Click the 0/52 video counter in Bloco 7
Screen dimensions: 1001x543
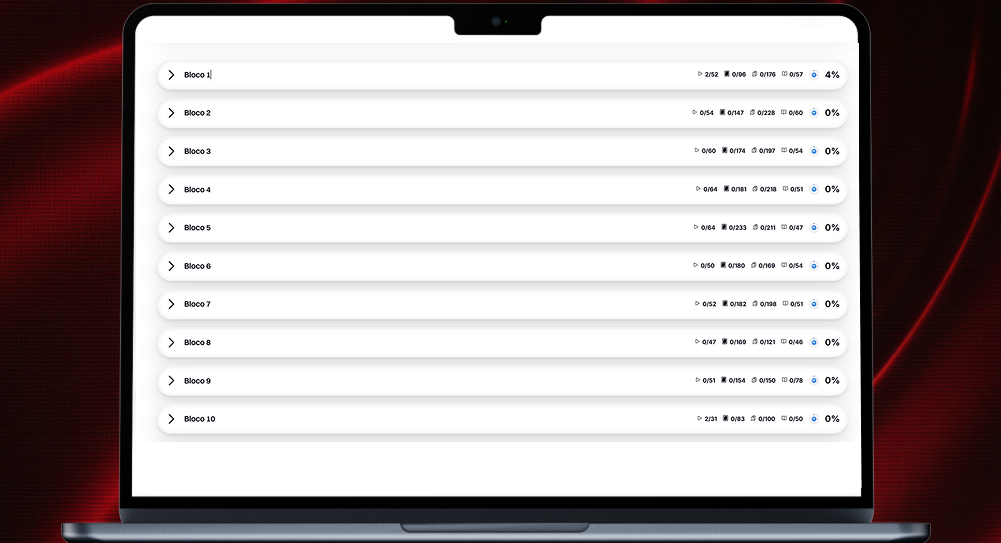(709, 304)
